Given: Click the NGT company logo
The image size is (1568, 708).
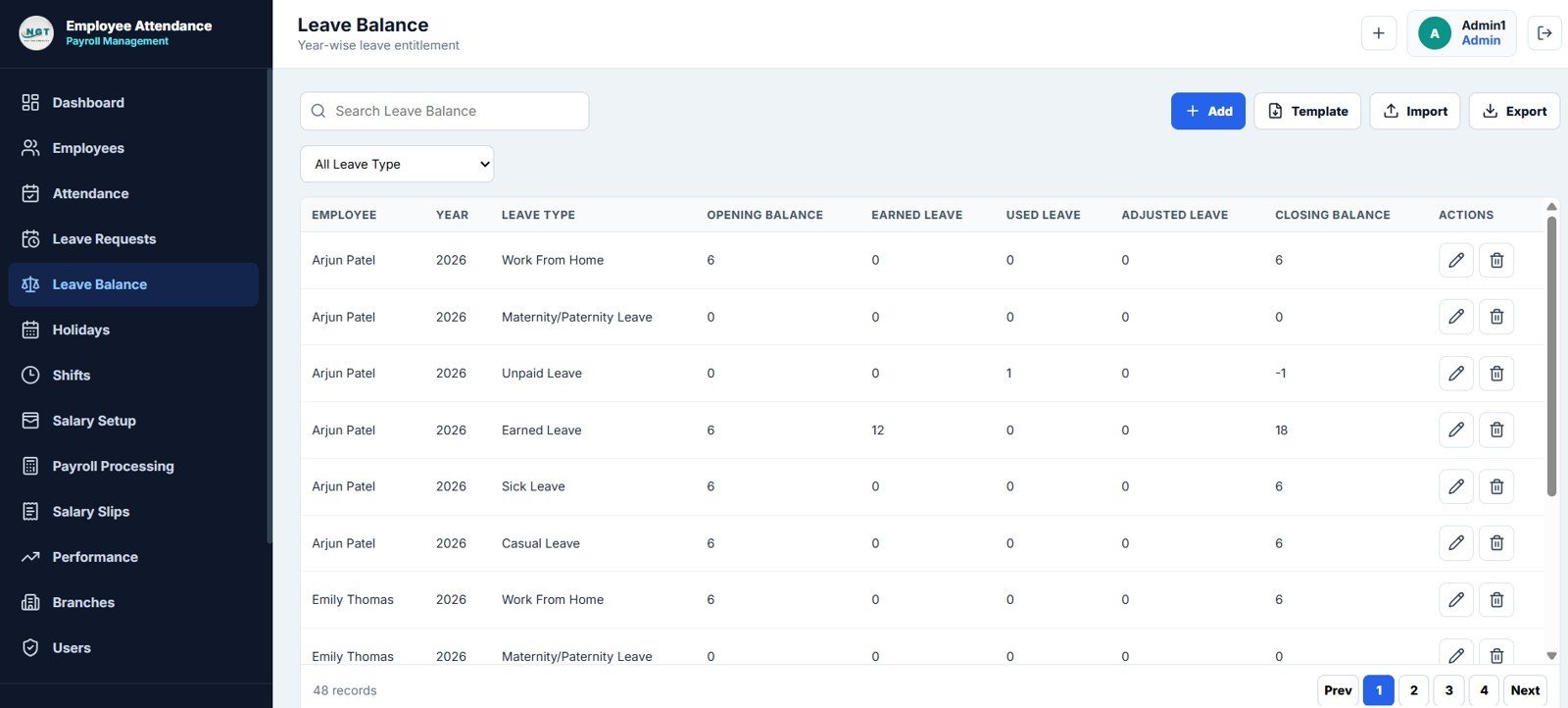Looking at the screenshot, I should (36, 33).
